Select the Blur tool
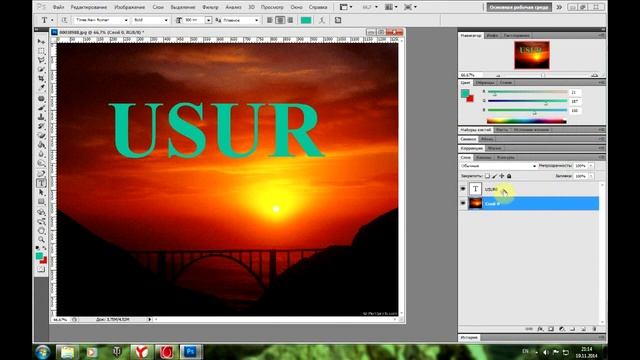This screenshot has width=640, height=360. (x=41, y=154)
